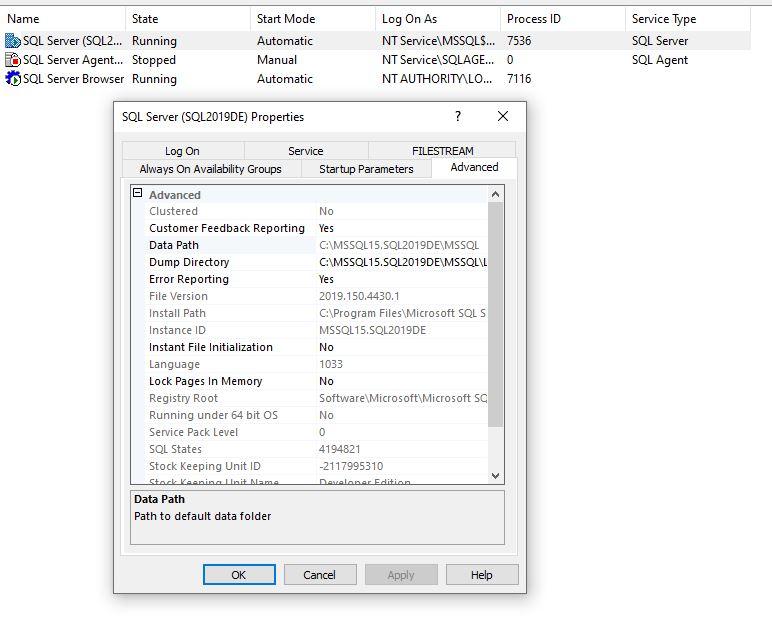This screenshot has height=636, width=772.
Task: Sort by the Process ID column header
Action: tap(563, 19)
